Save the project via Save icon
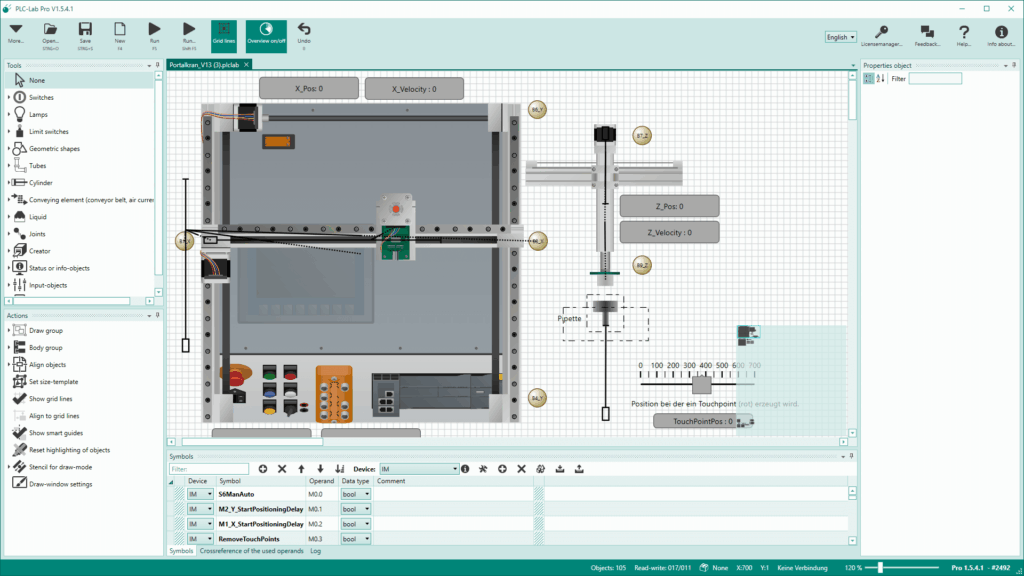 (x=85, y=36)
